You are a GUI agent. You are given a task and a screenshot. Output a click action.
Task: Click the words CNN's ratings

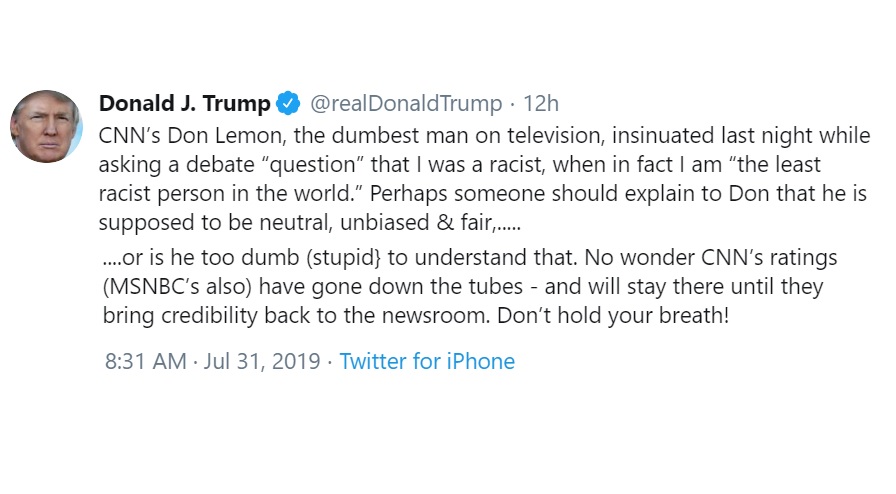769,258
